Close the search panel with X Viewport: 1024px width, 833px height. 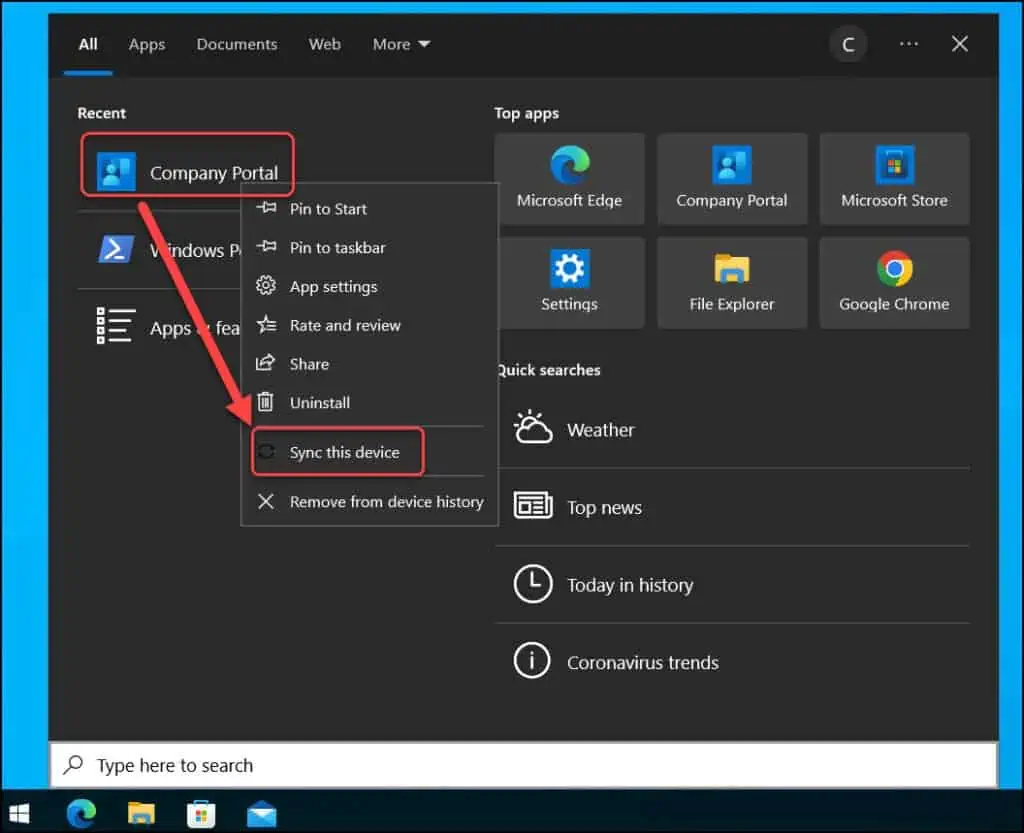tap(959, 44)
